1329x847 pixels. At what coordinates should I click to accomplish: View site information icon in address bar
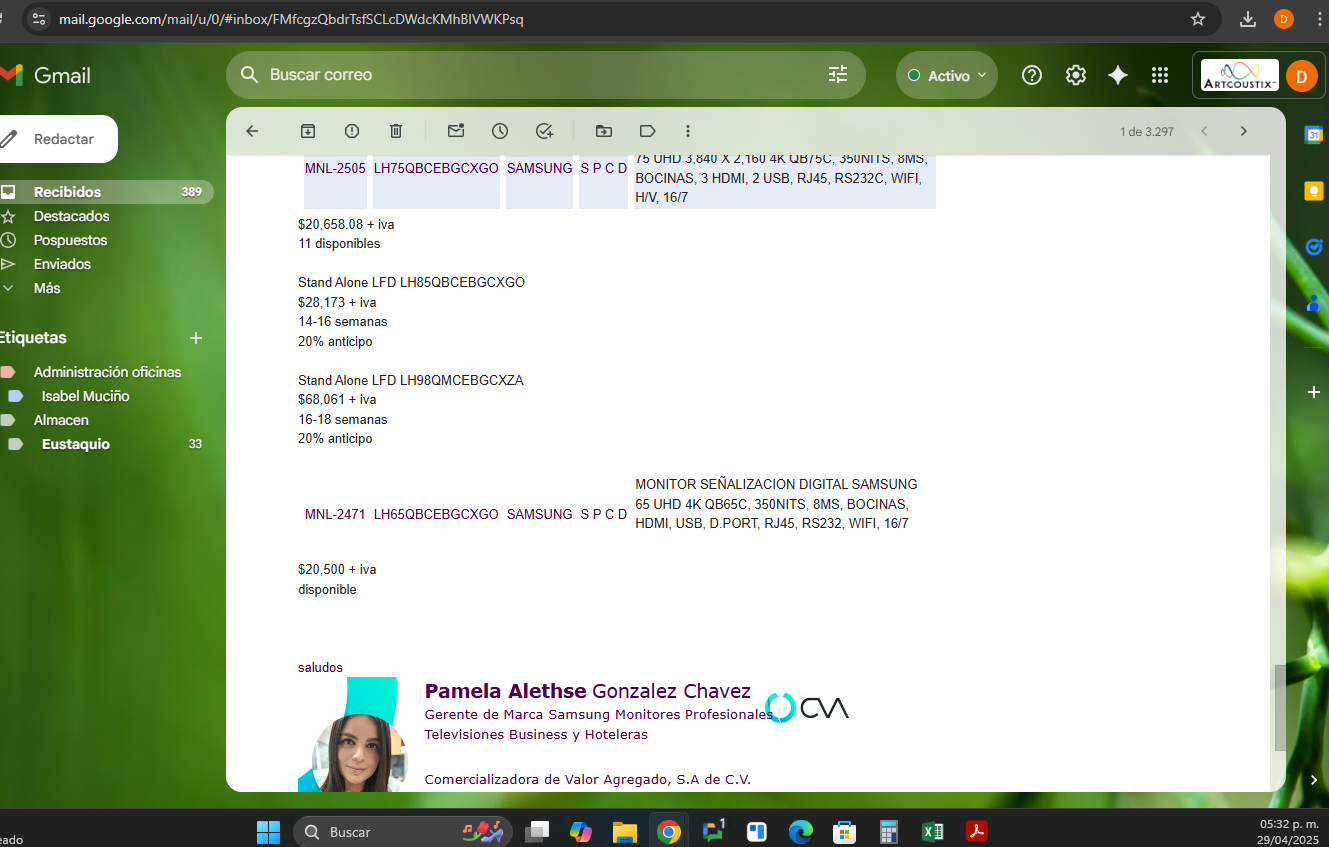pyautogui.click(x=39, y=19)
